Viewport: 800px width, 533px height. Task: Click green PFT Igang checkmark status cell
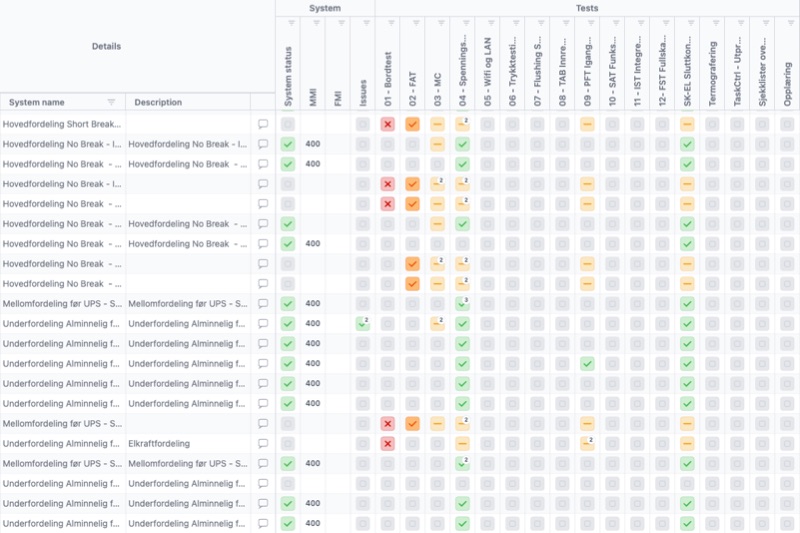(587, 364)
